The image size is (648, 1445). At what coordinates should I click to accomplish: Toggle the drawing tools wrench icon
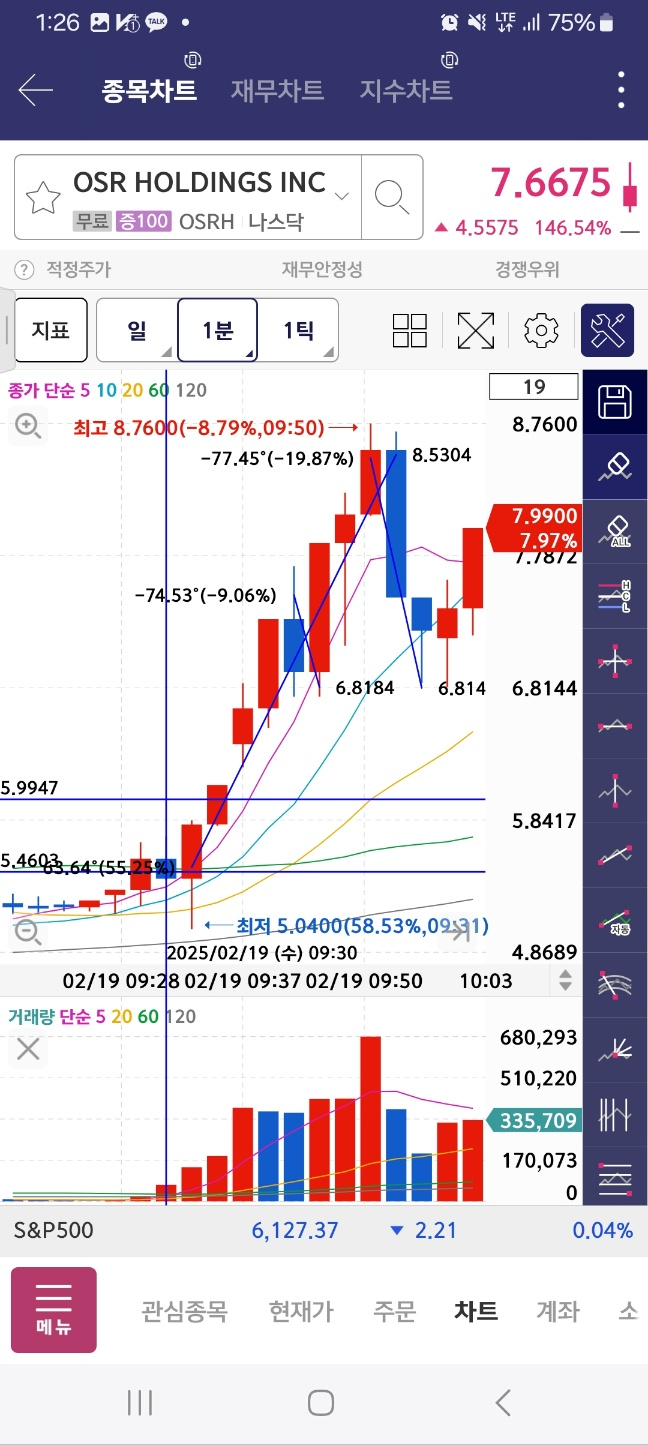click(x=608, y=330)
